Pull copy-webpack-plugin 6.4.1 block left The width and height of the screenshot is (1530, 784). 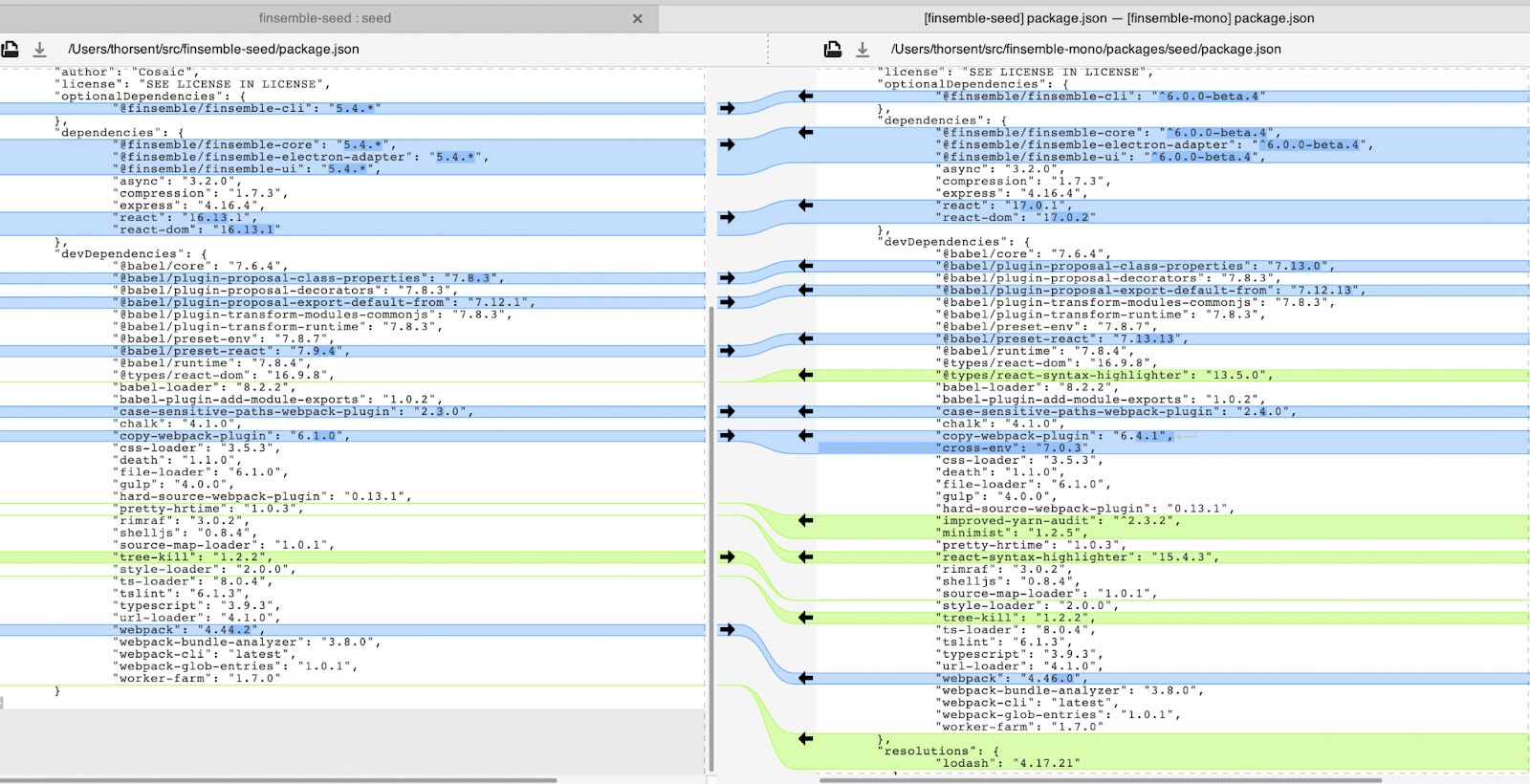(805, 436)
